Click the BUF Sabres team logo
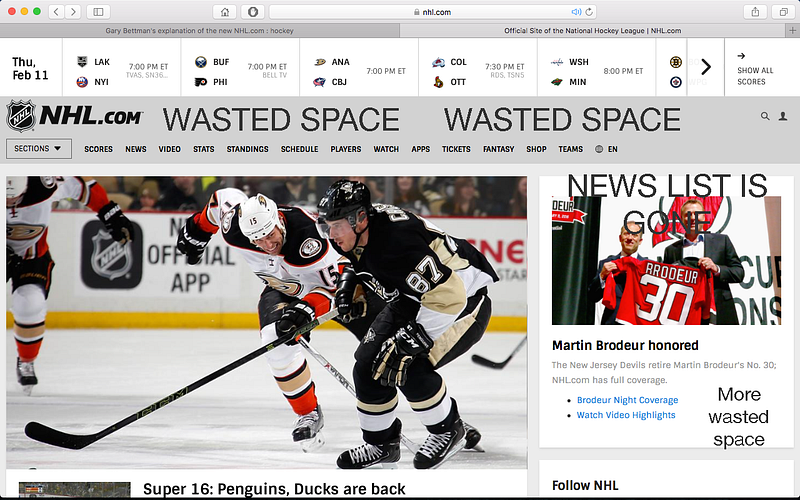The image size is (800, 500). coord(201,62)
